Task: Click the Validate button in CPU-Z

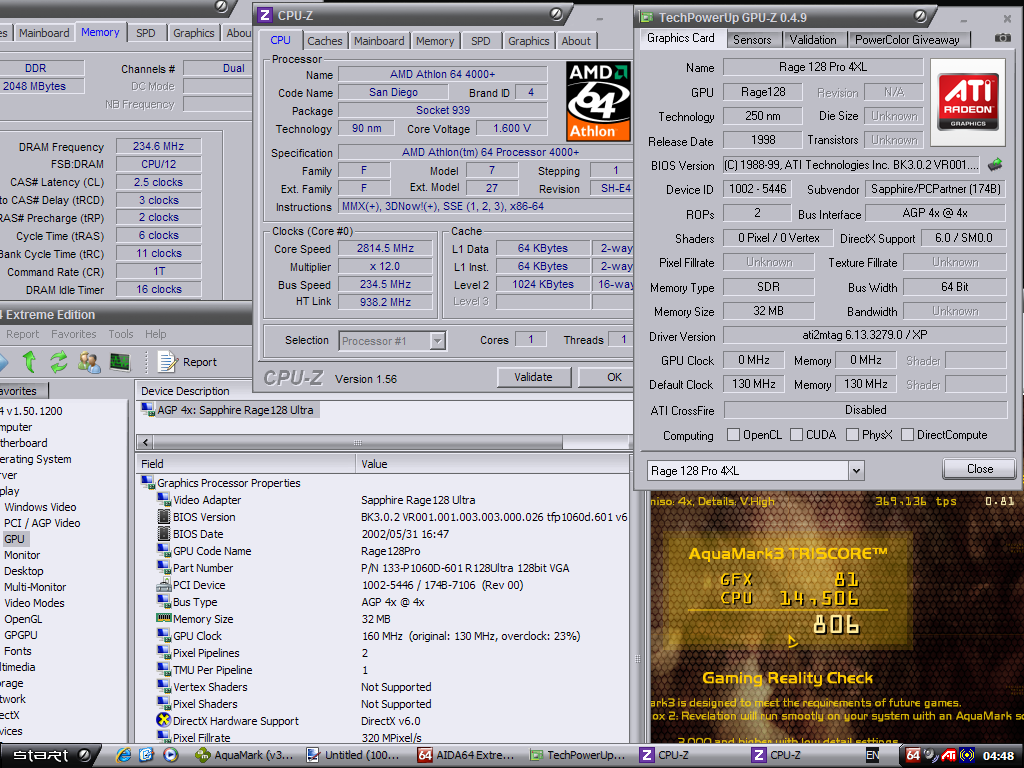Action: pos(534,377)
